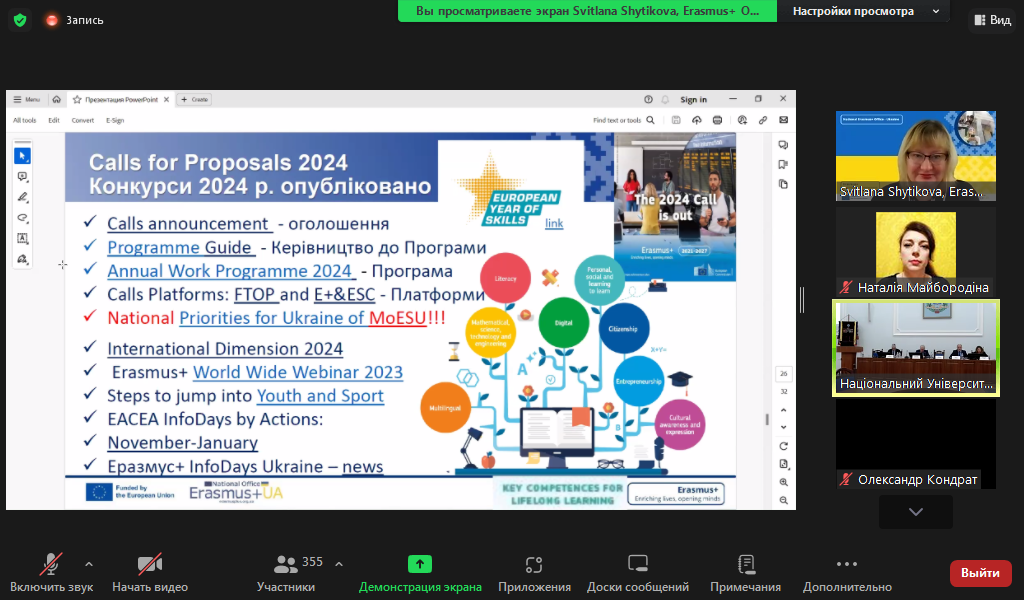Unmute with the Включить звук microphone button

52,573
